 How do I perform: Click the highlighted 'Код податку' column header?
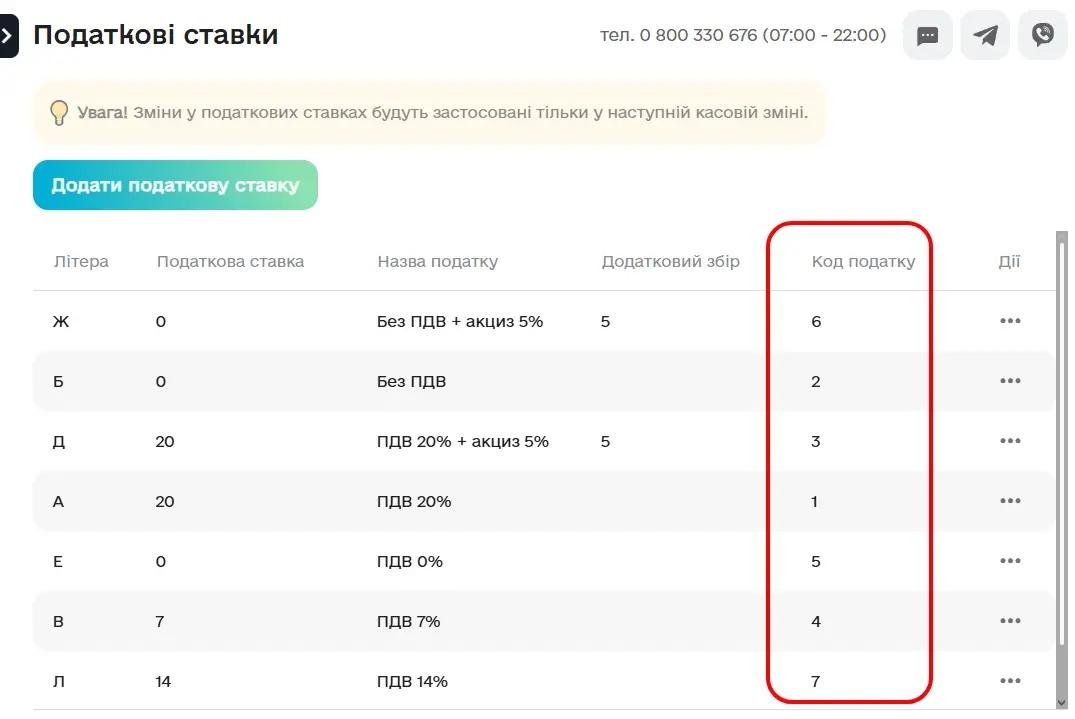coord(863,261)
